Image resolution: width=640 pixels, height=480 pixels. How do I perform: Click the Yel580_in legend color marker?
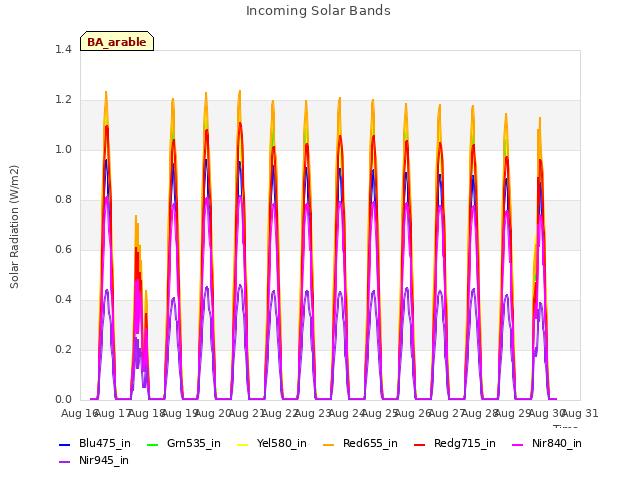(x=242, y=444)
